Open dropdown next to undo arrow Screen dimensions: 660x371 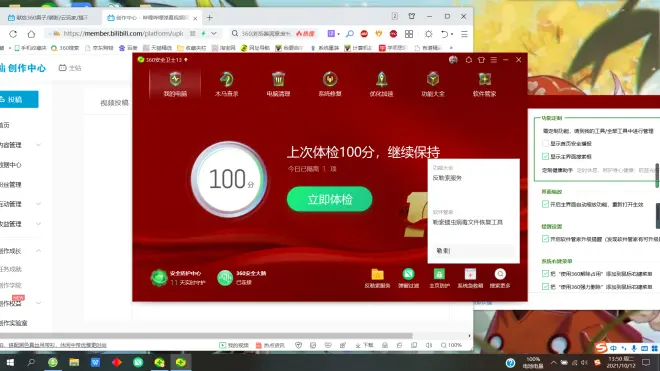point(452,34)
